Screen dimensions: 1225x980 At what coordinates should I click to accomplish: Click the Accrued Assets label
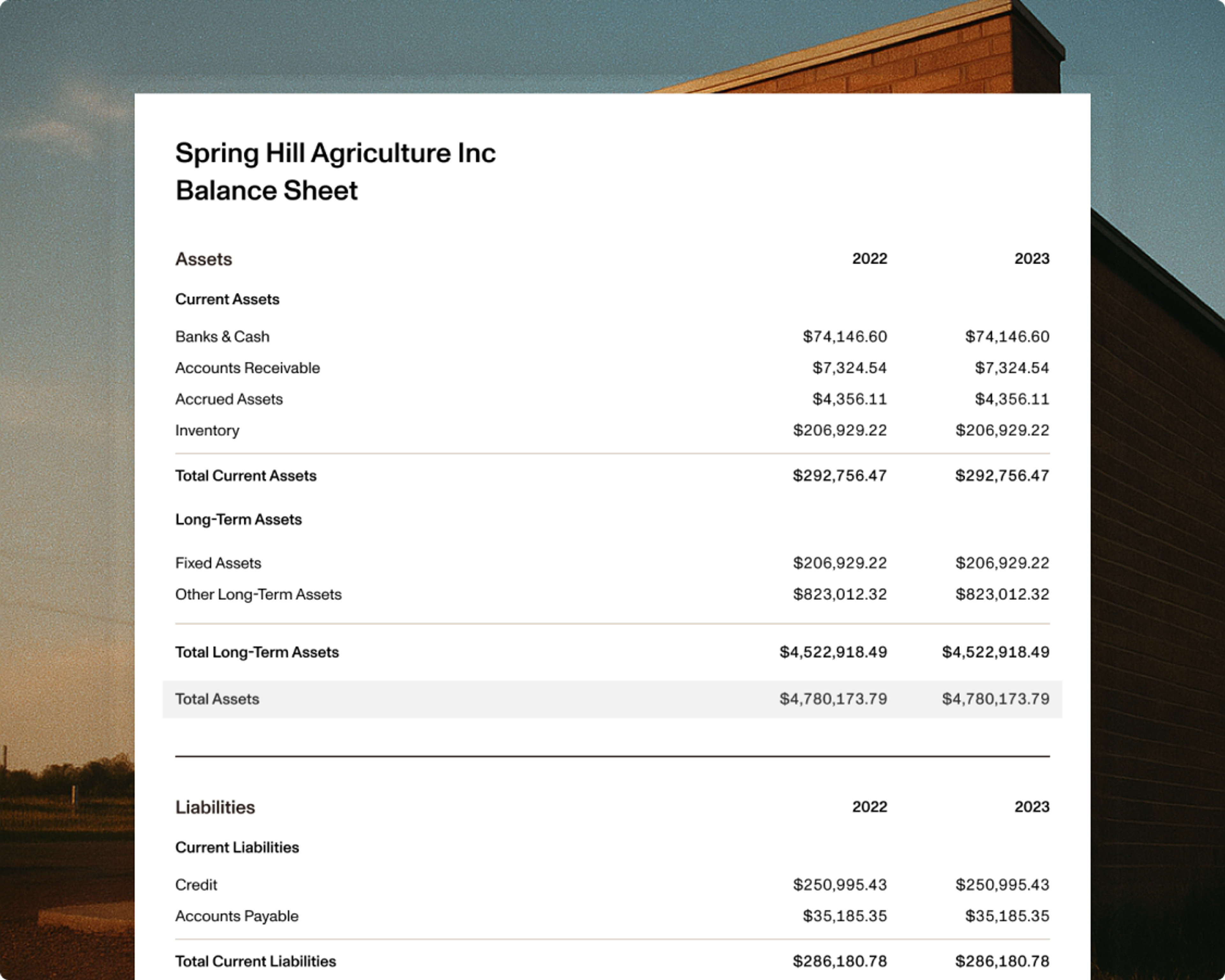[228, 399]
